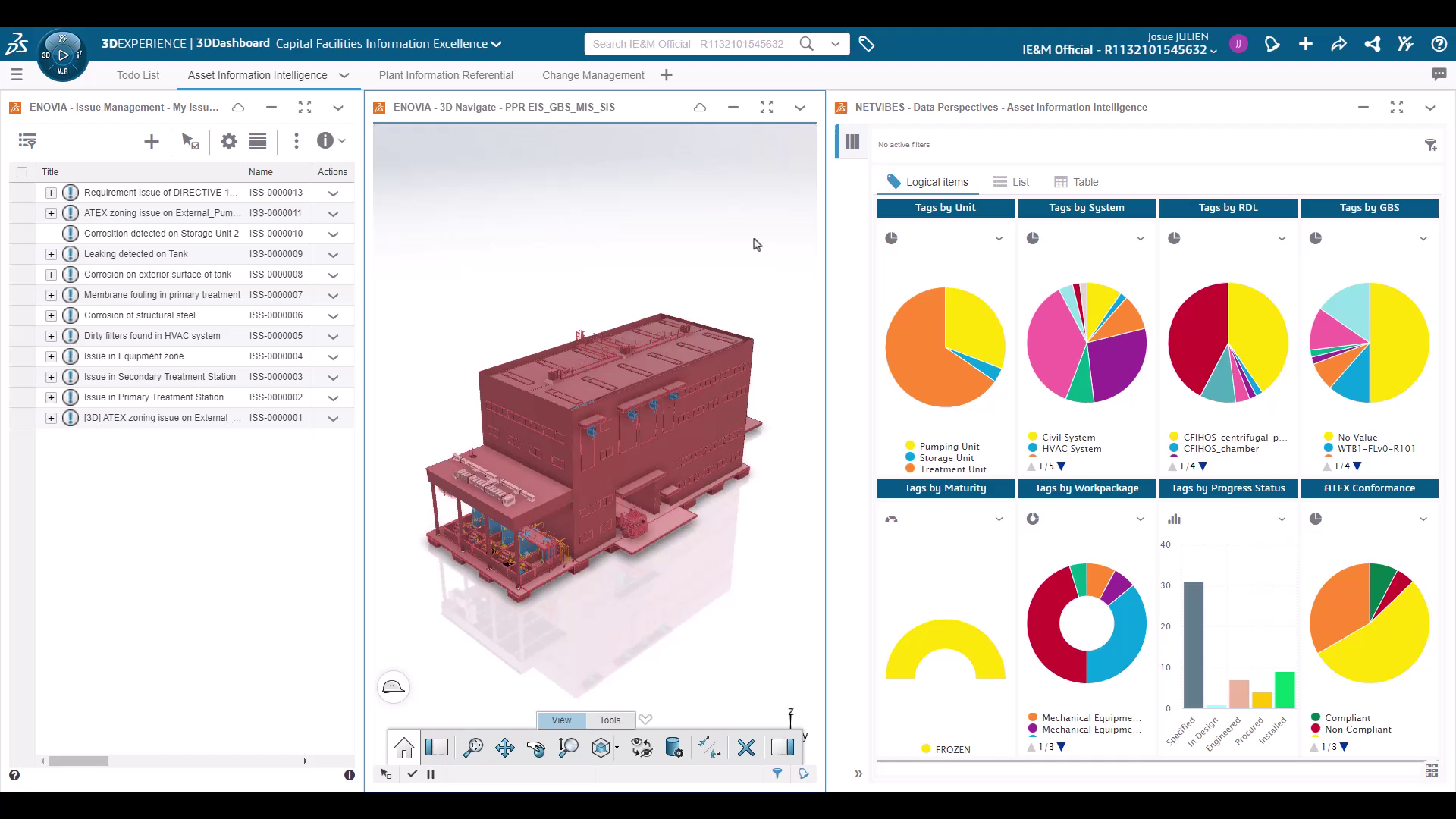Viewport: 1456px width, 819px height.
Task: Open the Issue Management gear settings
Action: (228, 141)
